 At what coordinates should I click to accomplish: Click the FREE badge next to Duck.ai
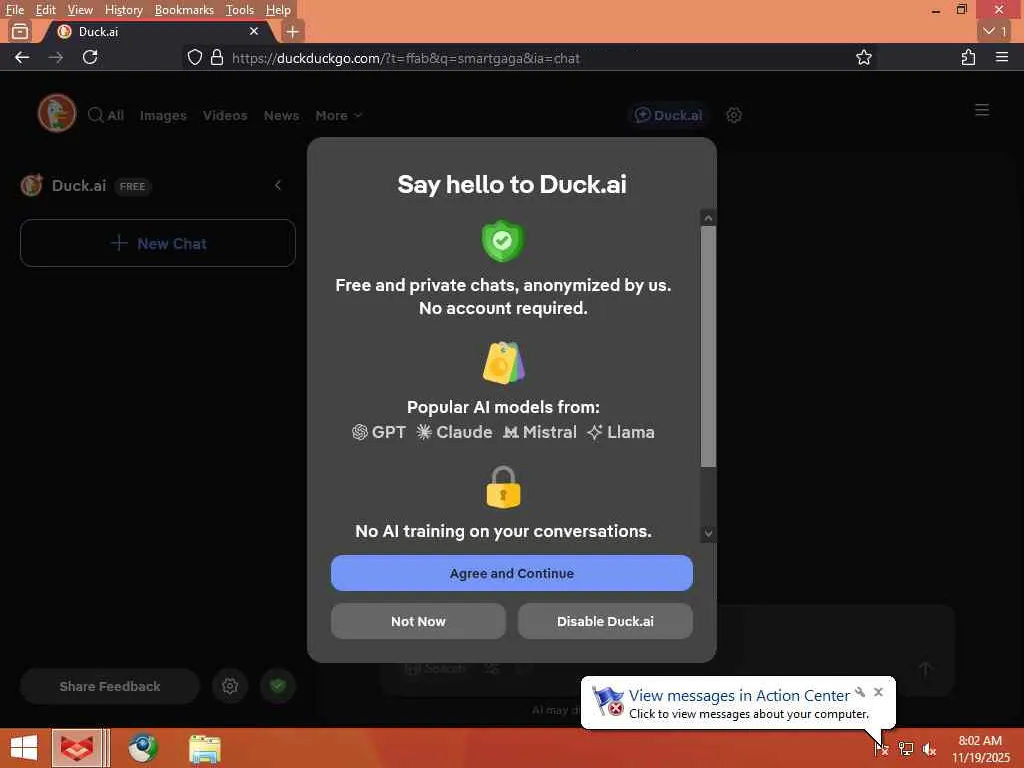click(x=133, y=186)
